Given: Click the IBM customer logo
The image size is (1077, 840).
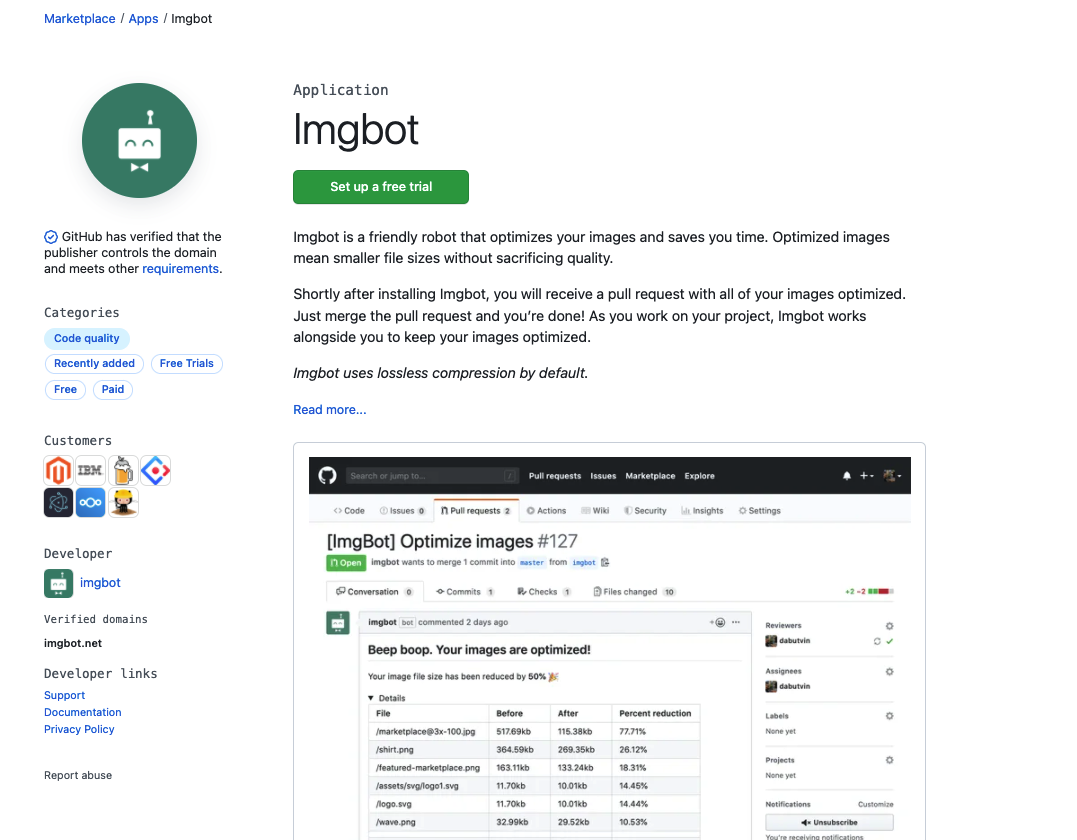Looking at the screenshot, I should tap(90, 470).
